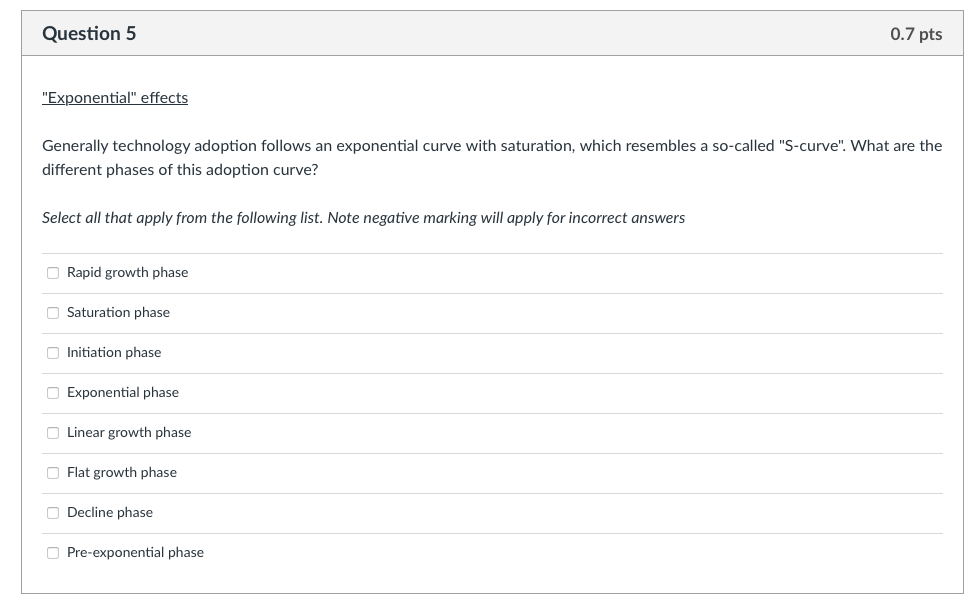Screen dimensions: 969x607
Task: Check the "Flat growth phase" checkbox
Action: point(52,473)
